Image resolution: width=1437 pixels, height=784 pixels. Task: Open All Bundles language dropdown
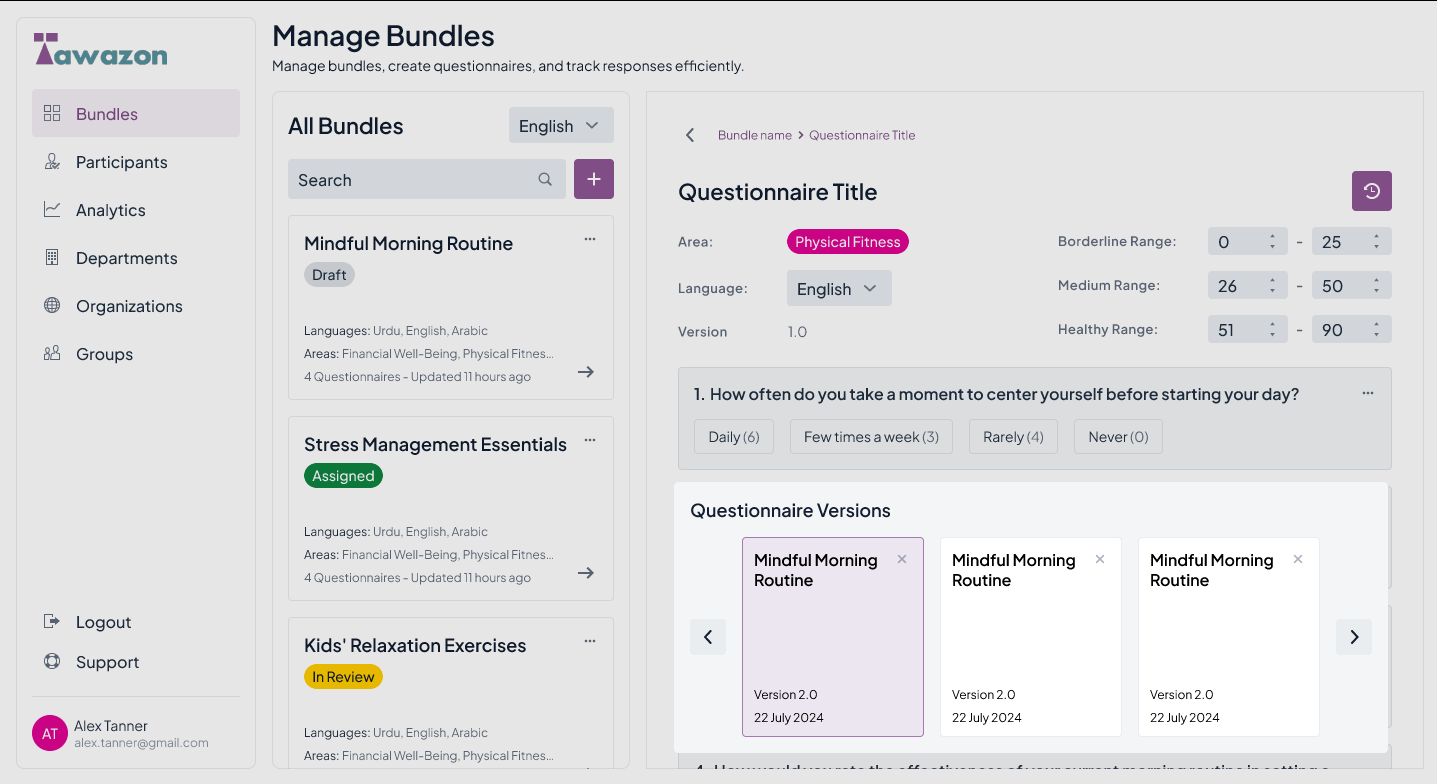tap(560, 126)
